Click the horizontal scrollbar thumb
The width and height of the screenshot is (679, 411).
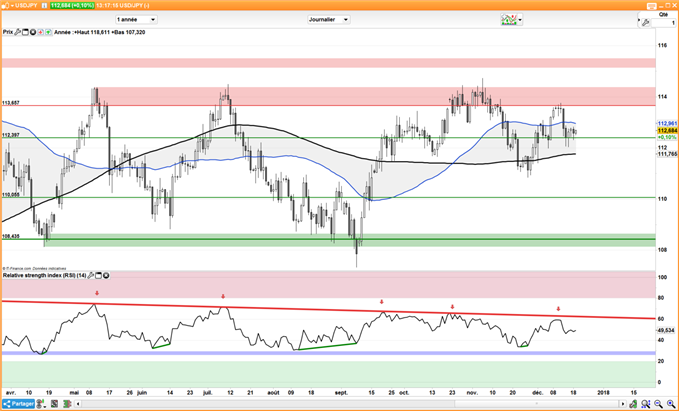[x=537, y=404]
